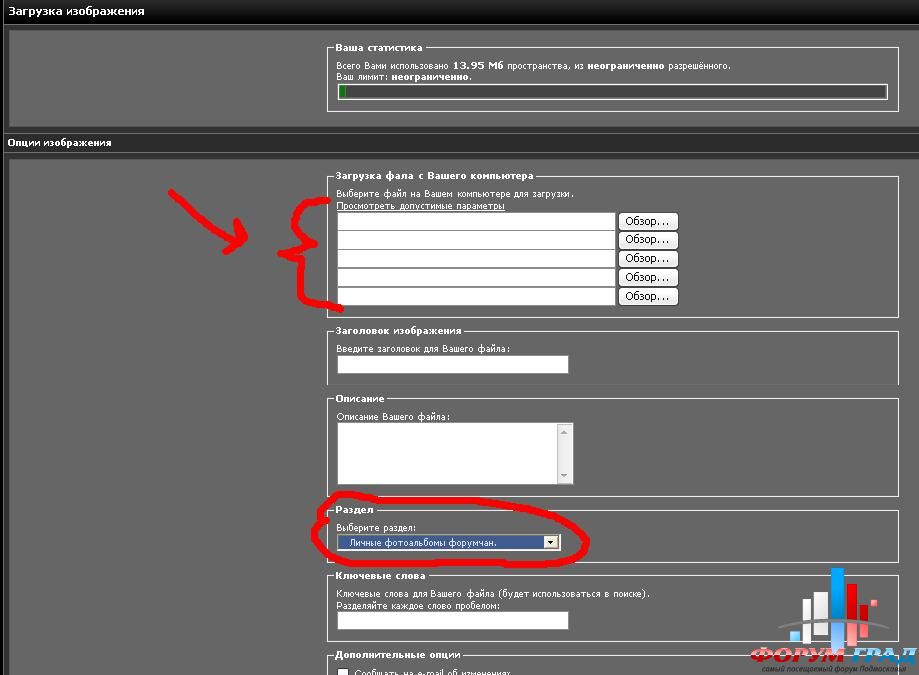Click the description box scroll-up arrow

click(x=565, y=431)
